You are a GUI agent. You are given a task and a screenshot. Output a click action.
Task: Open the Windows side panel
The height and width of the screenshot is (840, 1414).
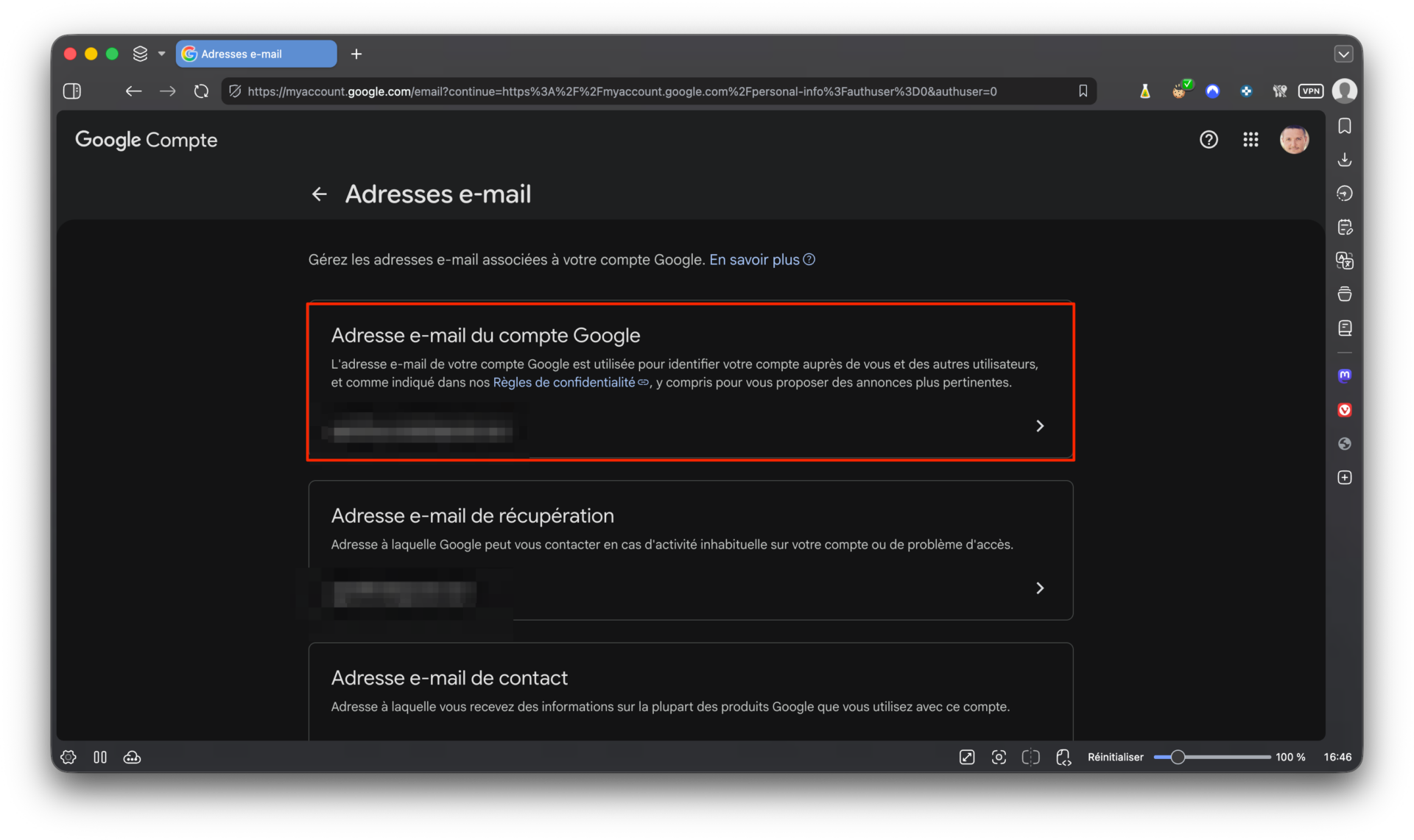[1345, 294]
